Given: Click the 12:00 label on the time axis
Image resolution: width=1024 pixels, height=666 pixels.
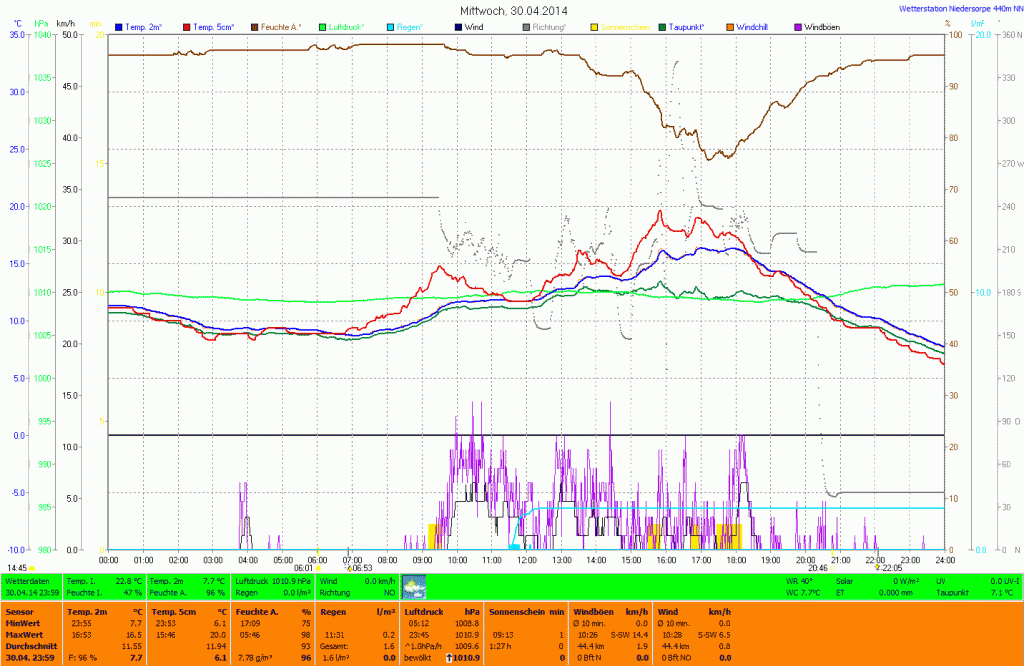Looking at the screenshot, I should tap(527, 560).
